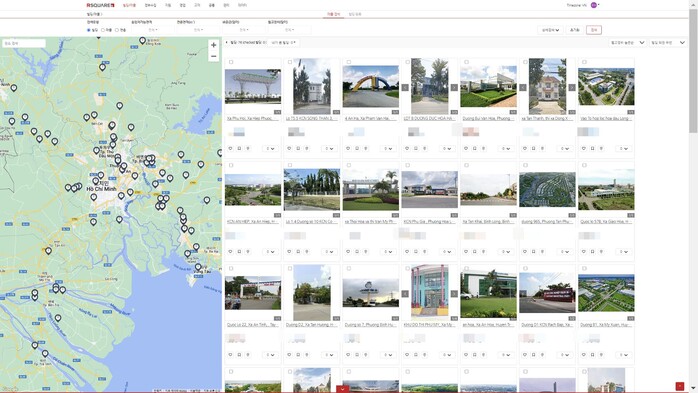The width and height of the screenshot is (698, 393).
Task: Open the purple user avatar menu
Action: (594, 5)
